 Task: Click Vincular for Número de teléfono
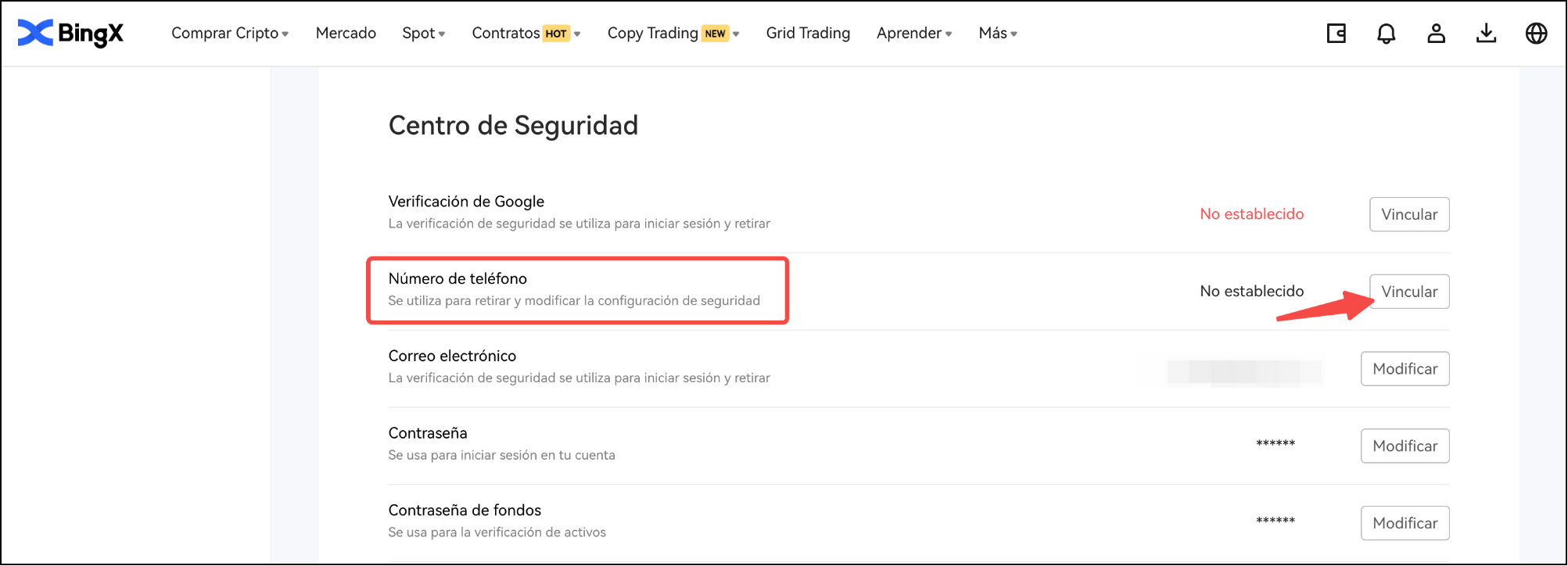pyautogui.click(x=1408, y=292)
